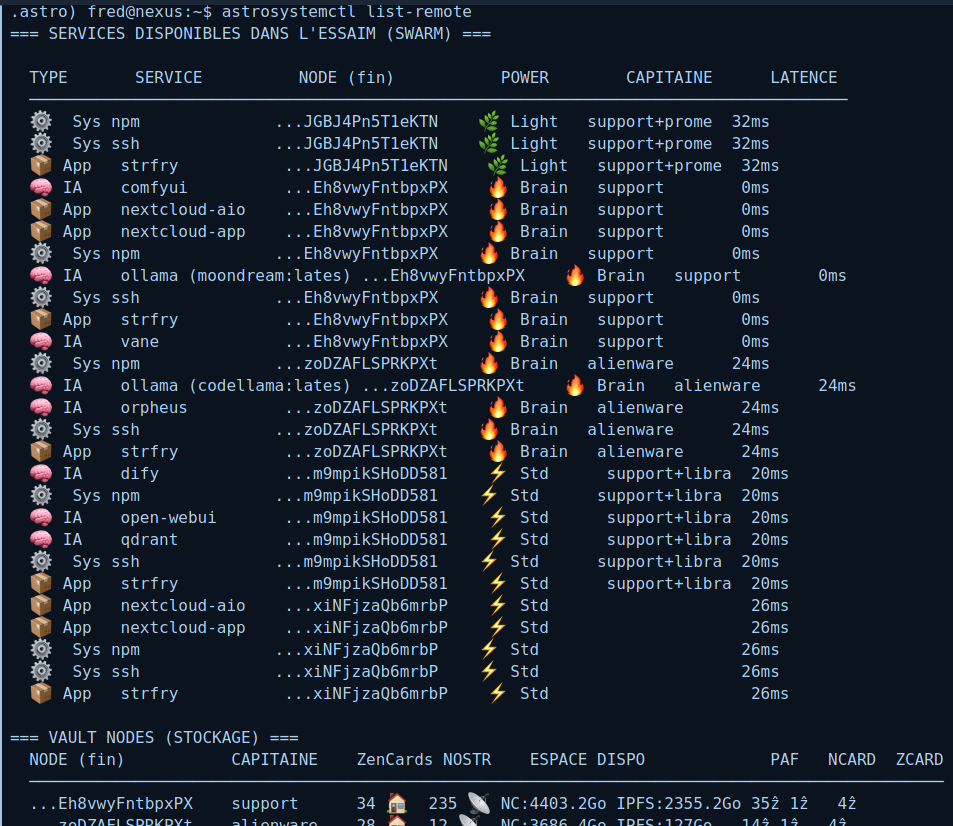This screenshot has height=826, width=953.
Task: Click the satellite dish icon next to 235
Action: point(476,803)
